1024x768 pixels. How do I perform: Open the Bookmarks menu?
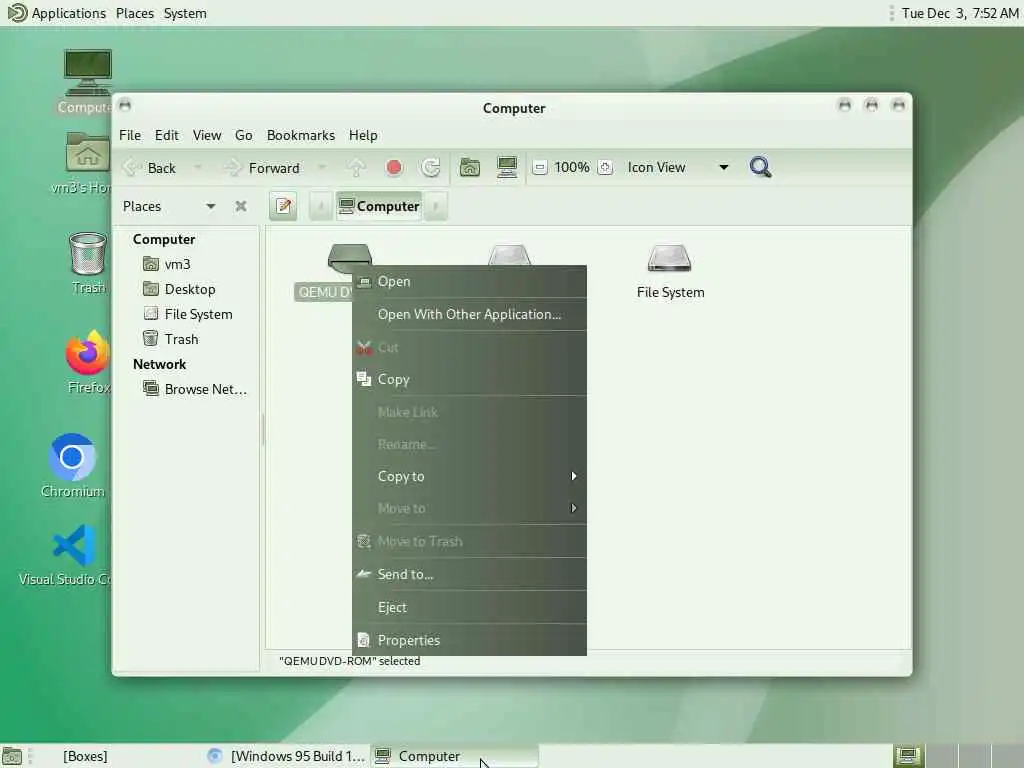coord(301,135)
